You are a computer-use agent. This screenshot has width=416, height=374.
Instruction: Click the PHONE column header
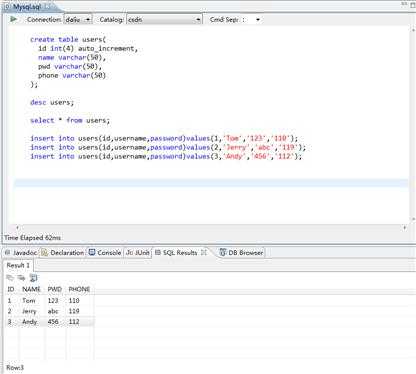pos(79,289)
